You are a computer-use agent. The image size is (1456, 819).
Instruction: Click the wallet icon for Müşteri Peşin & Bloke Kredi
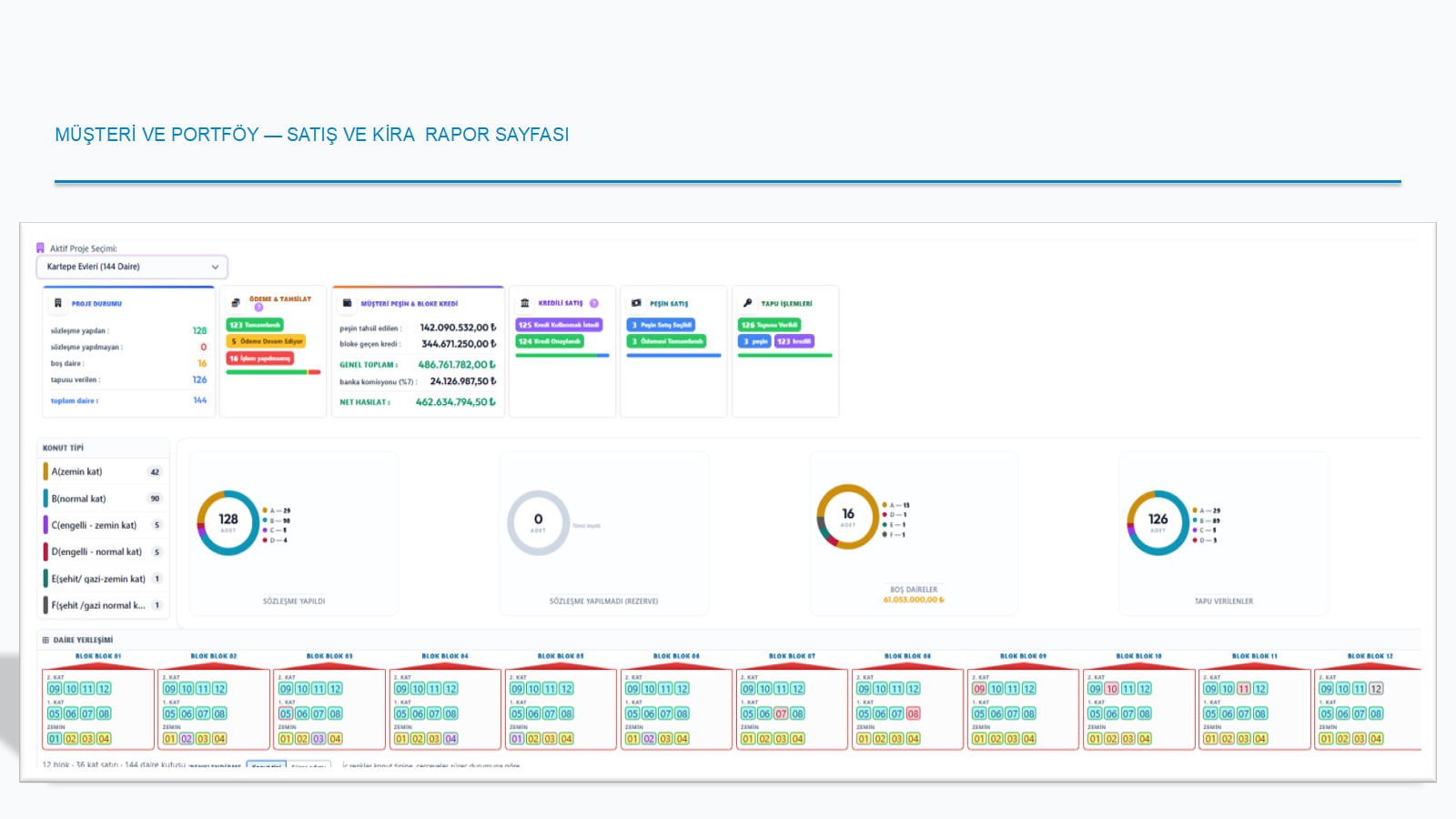(347, 303)
